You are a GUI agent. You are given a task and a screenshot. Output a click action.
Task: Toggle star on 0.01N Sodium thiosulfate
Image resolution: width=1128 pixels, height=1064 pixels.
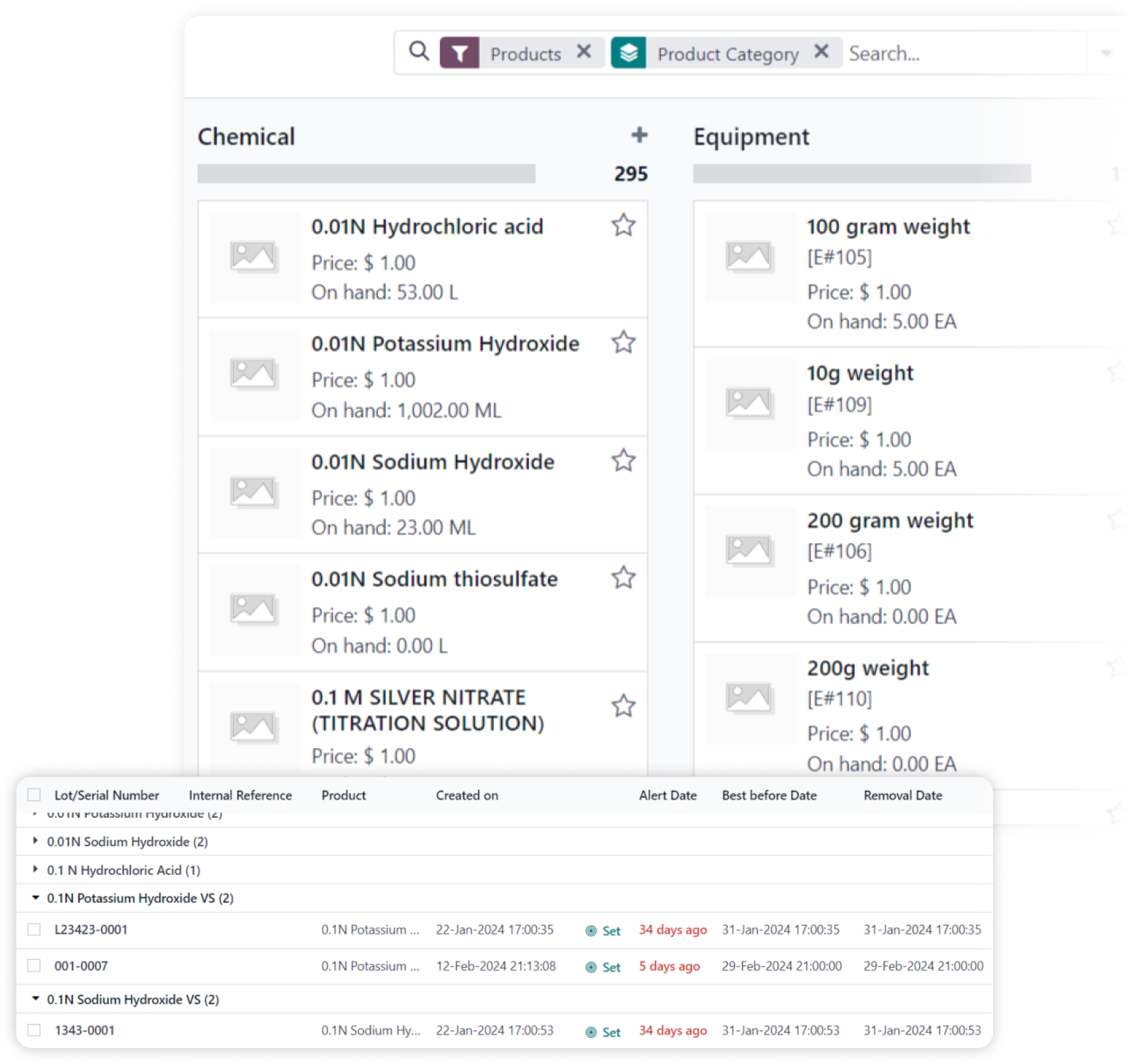(x=624, y=578)
